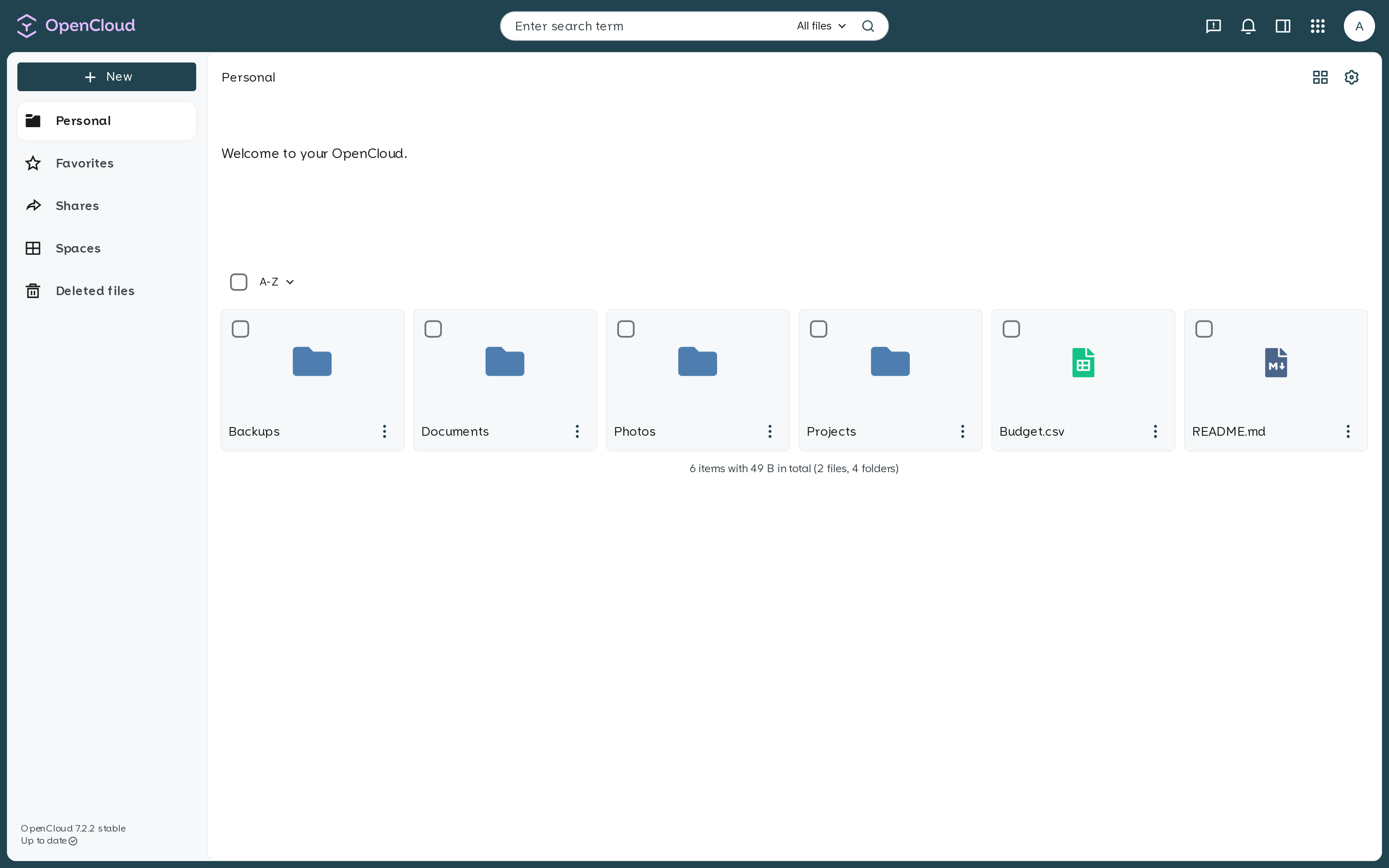Select the Budget.csv checkbox
Image resolution: width=1389 pixels, height=868 pixels.
[1011, 329]
